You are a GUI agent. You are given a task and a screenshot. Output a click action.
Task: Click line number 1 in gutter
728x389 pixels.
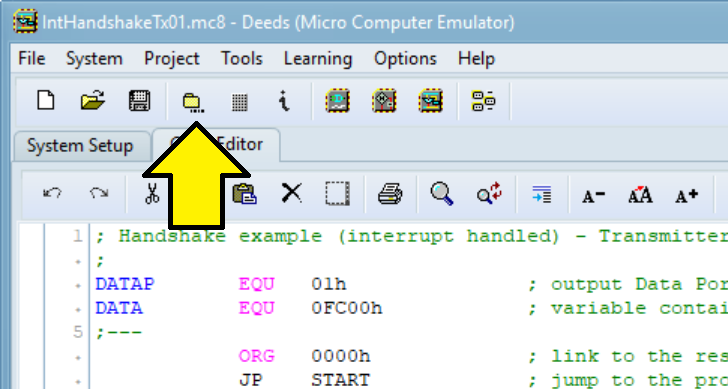78,237
